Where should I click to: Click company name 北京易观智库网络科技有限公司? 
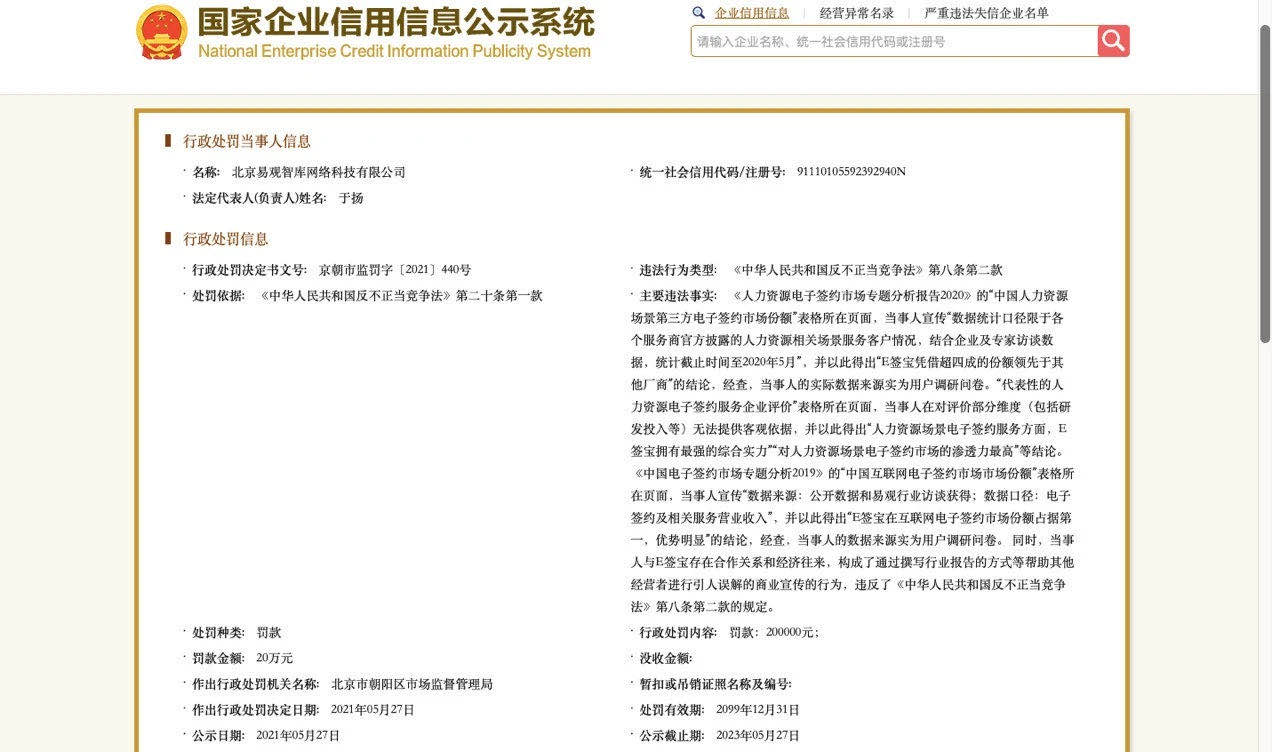[x=318, y=172]
